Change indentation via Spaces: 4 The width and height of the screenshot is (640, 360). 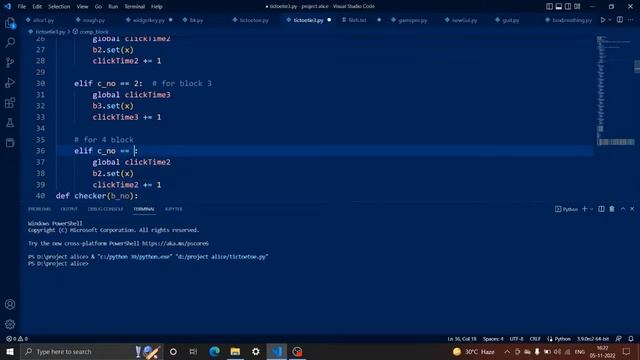point(493,339)
